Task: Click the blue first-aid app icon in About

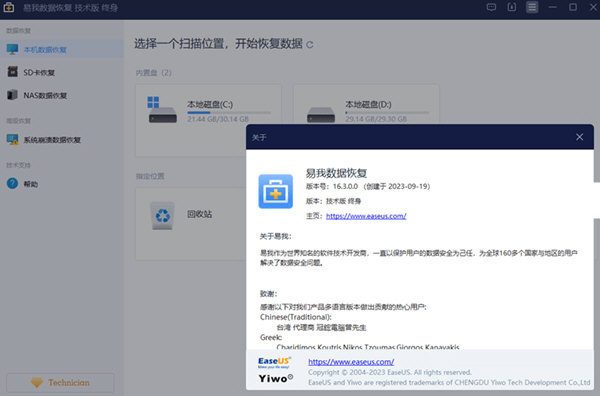Action: pyautogui.click(x=276, y=191)
